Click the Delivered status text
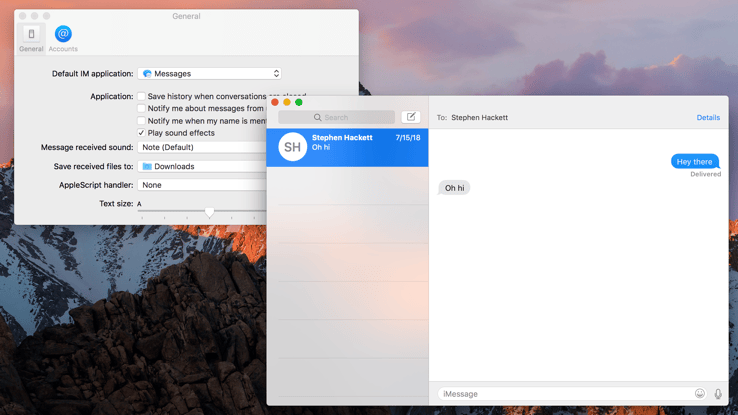 (x=706, y=174)
